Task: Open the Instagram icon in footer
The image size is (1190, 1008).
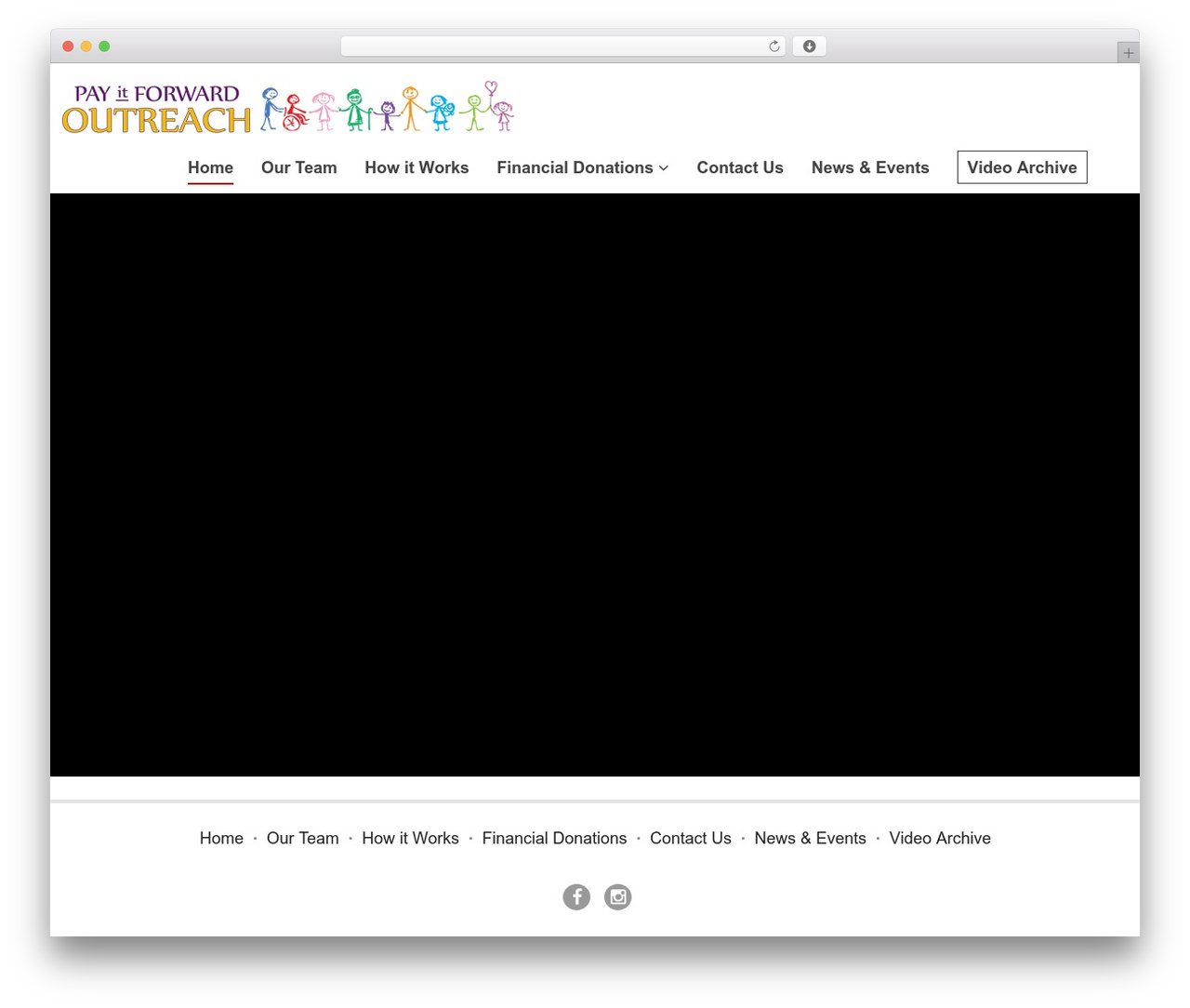Action: (x=618, y=896)
